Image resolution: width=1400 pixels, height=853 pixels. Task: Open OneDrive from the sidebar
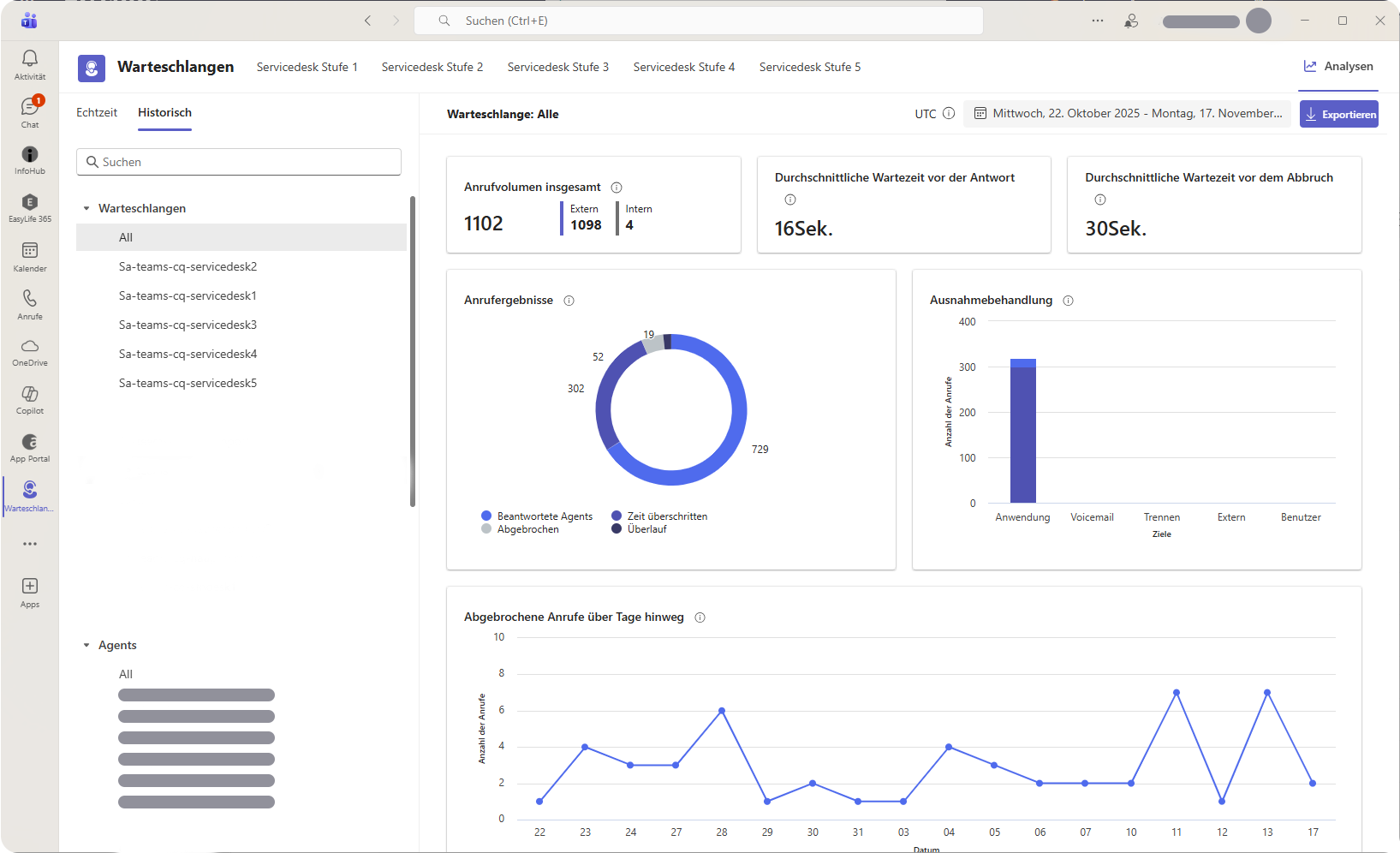30,347
